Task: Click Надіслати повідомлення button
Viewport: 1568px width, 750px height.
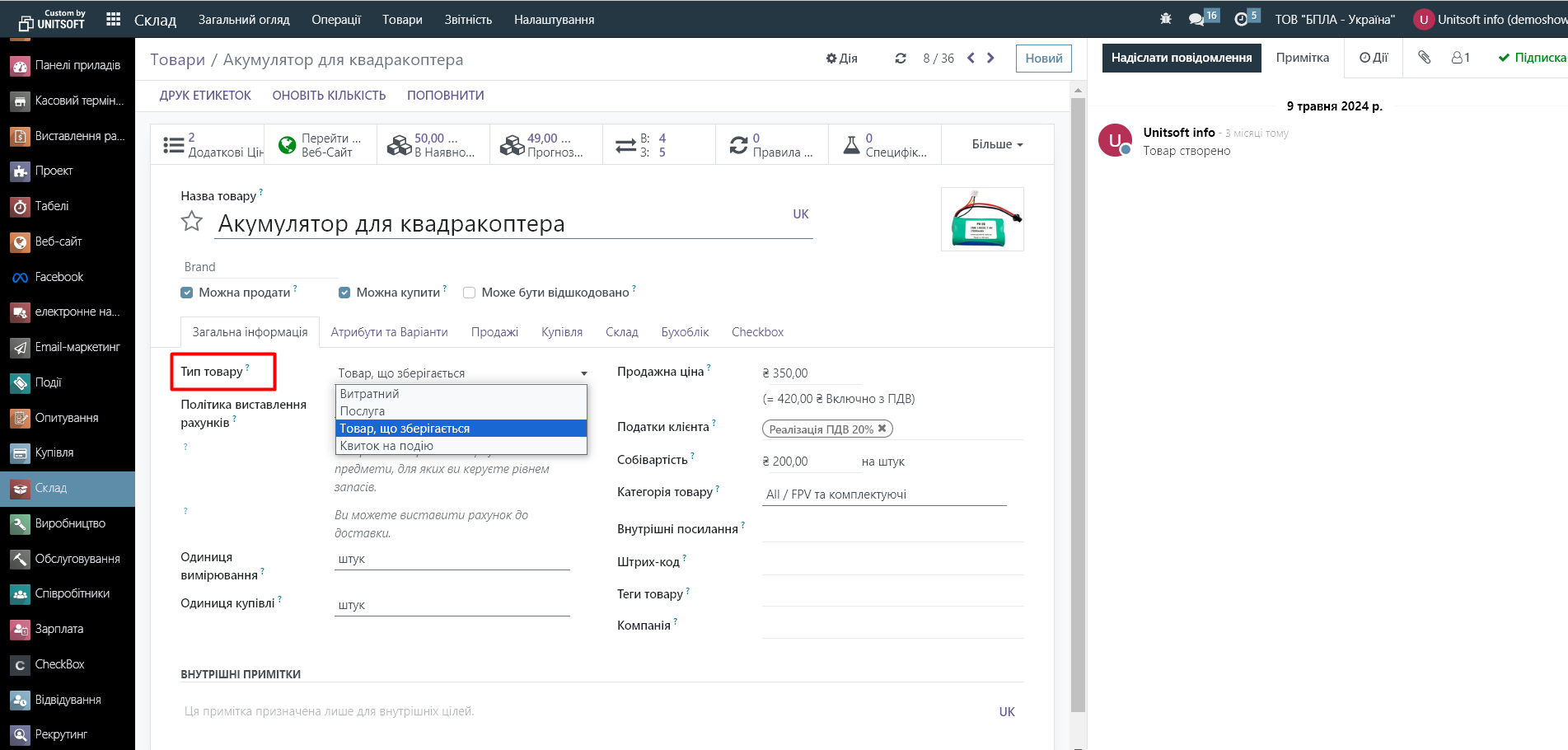Action: 1181,58
